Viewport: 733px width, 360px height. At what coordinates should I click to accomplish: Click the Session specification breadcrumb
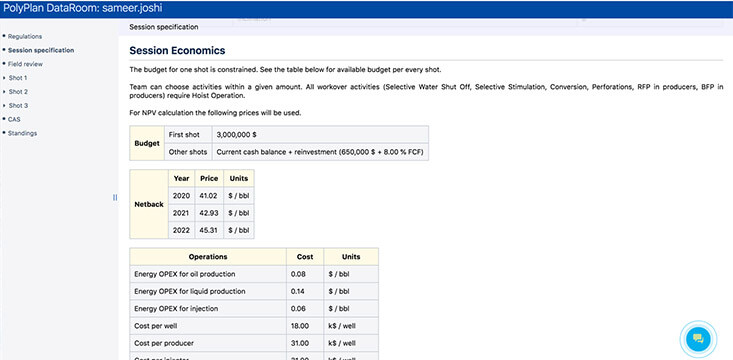click(164, 27)
